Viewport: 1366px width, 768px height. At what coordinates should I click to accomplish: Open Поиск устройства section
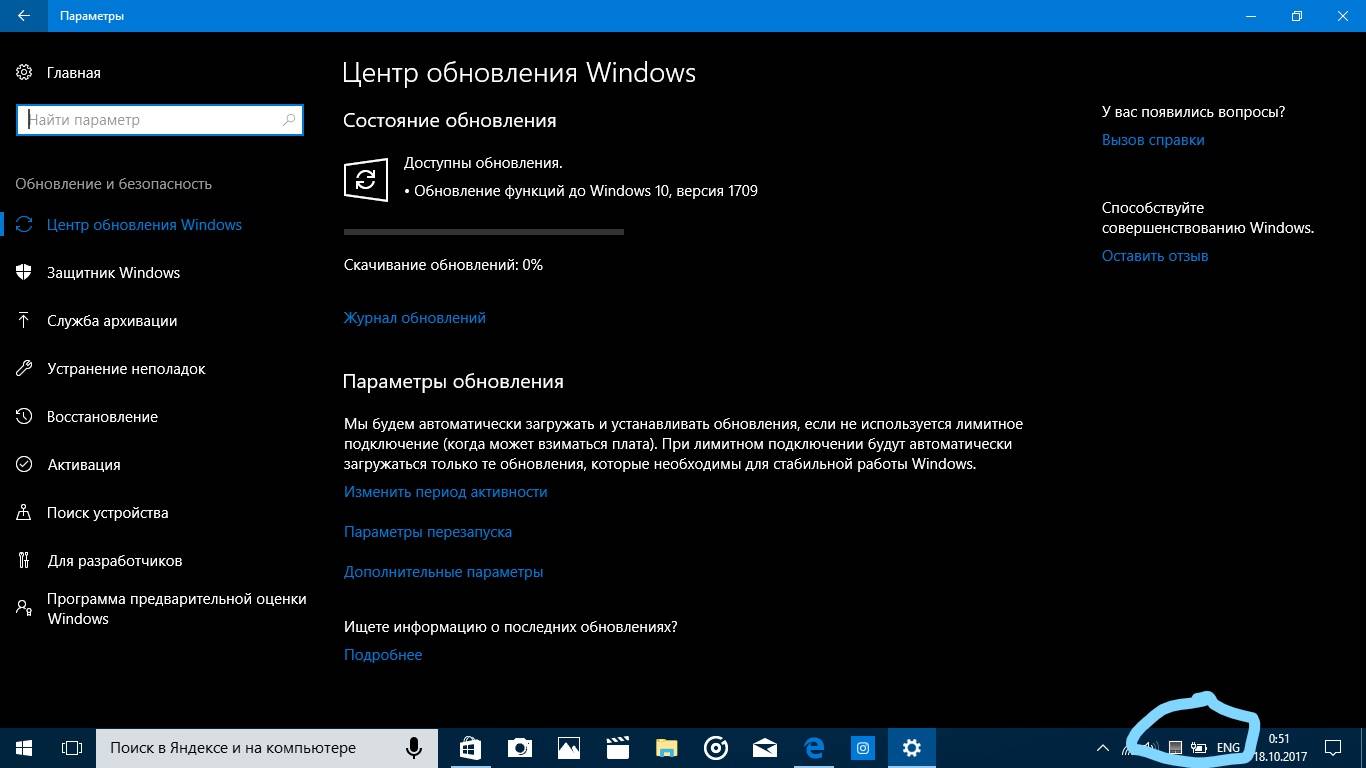point(107,513)
